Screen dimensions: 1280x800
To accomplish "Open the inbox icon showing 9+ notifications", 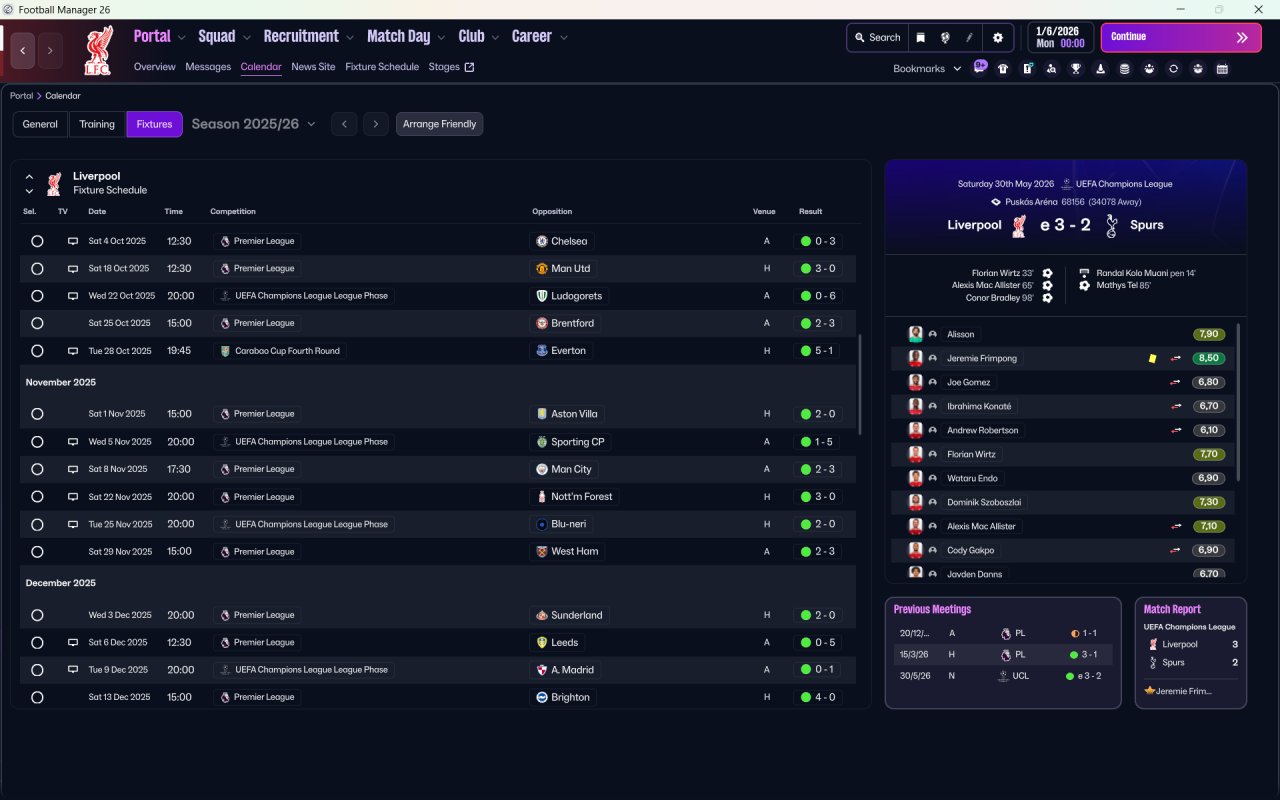I will [x=980, y=68].
